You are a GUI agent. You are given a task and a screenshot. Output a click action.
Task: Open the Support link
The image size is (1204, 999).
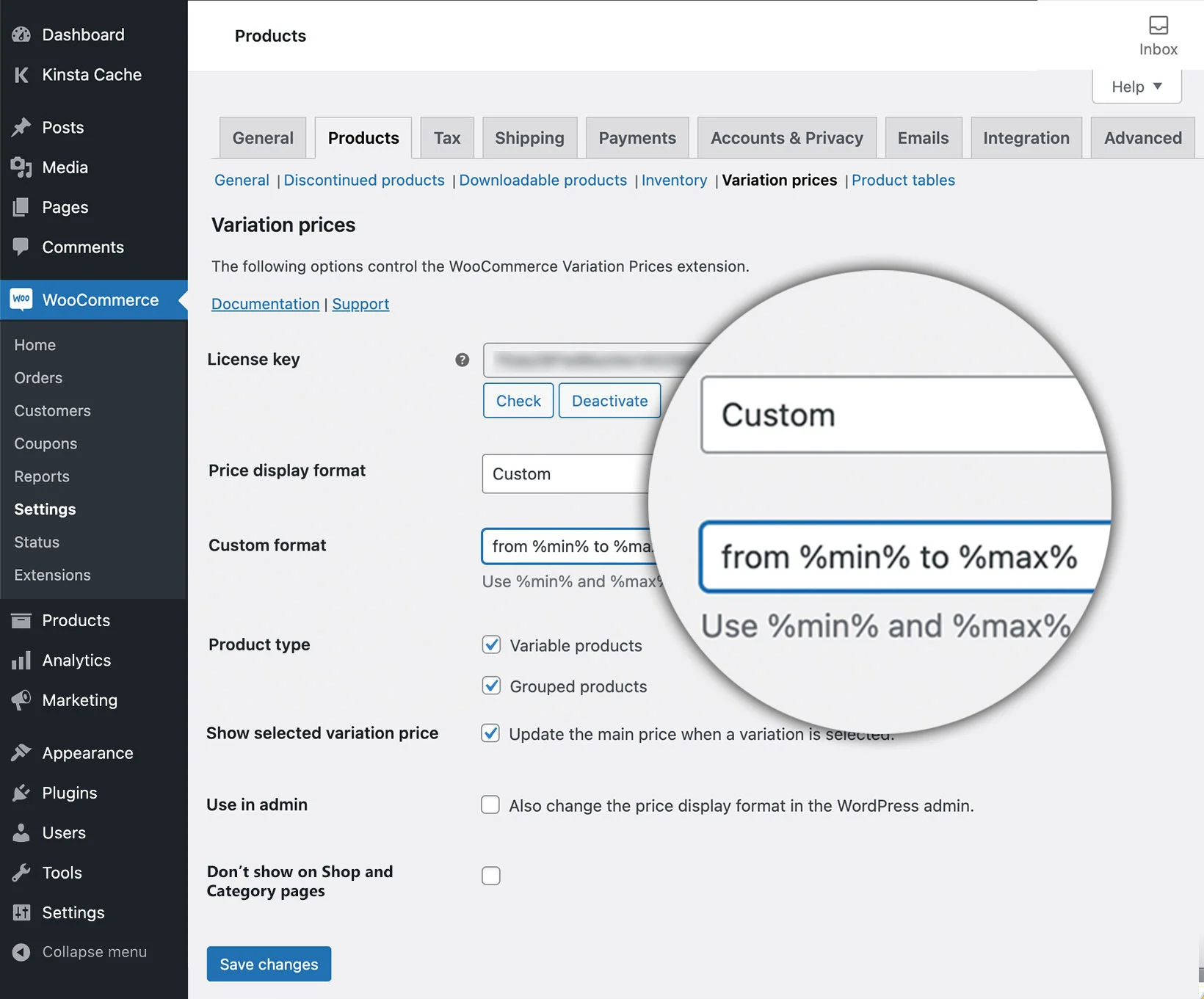[360, 304]
